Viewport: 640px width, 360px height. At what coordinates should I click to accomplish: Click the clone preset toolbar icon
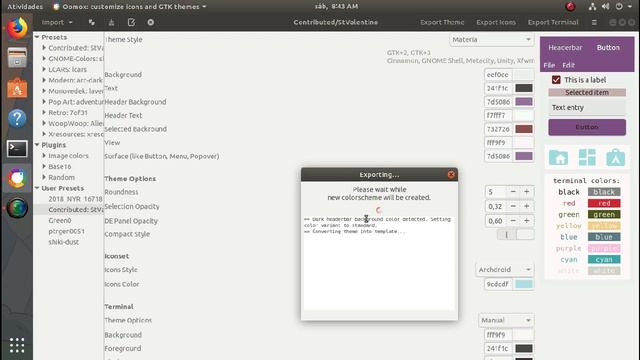[x=92, y=22]
